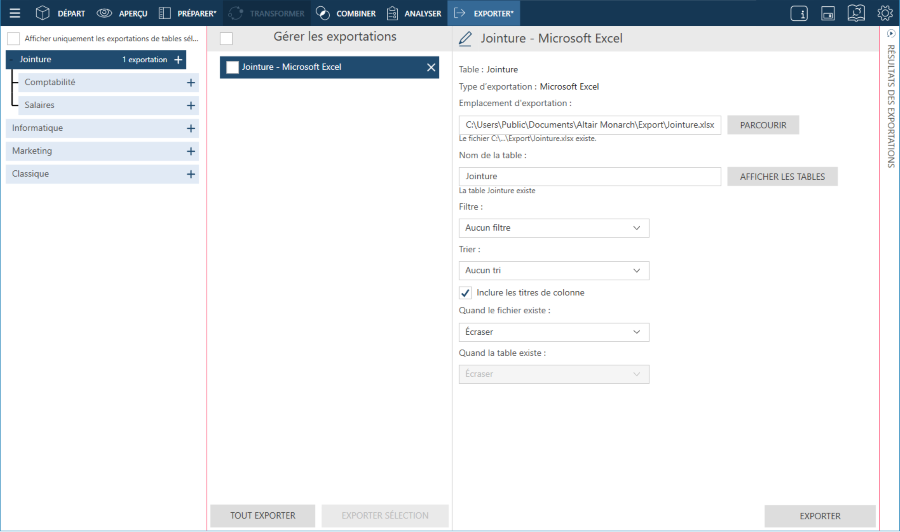This screenshot has height=532, width=900.
Task: Click the Parcourir button
Action: [x=763, y=125]
